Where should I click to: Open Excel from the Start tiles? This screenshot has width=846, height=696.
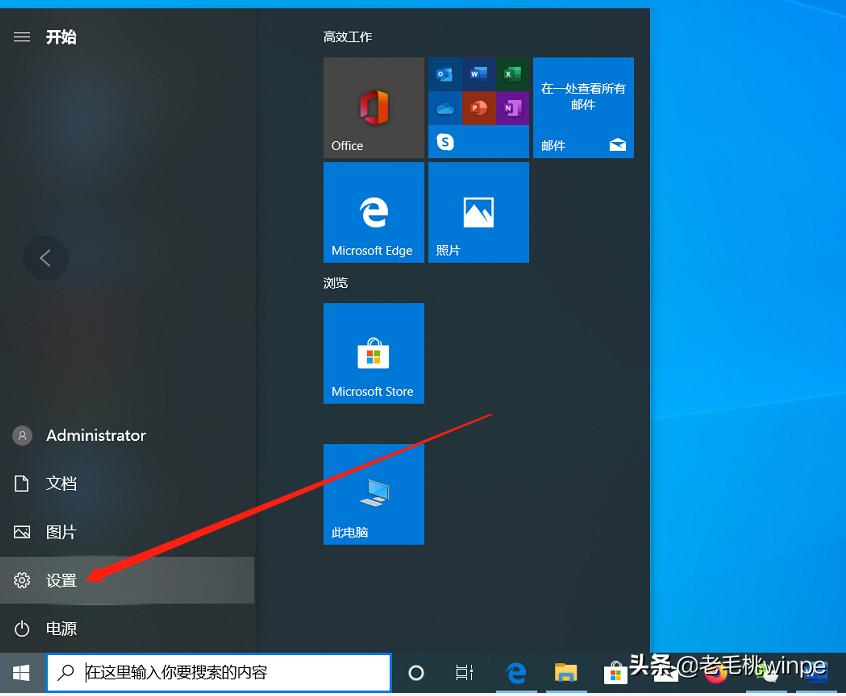pos(513,74)
